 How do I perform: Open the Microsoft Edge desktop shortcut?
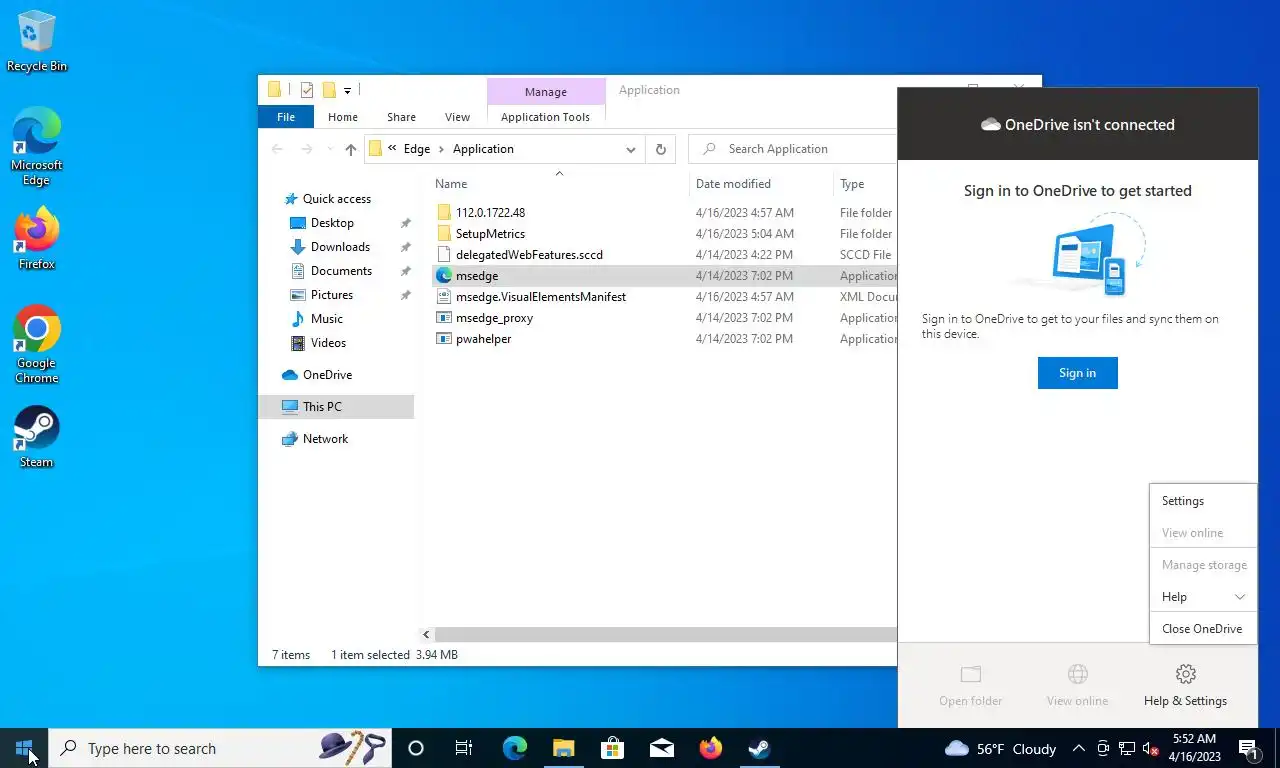(37, 146)
